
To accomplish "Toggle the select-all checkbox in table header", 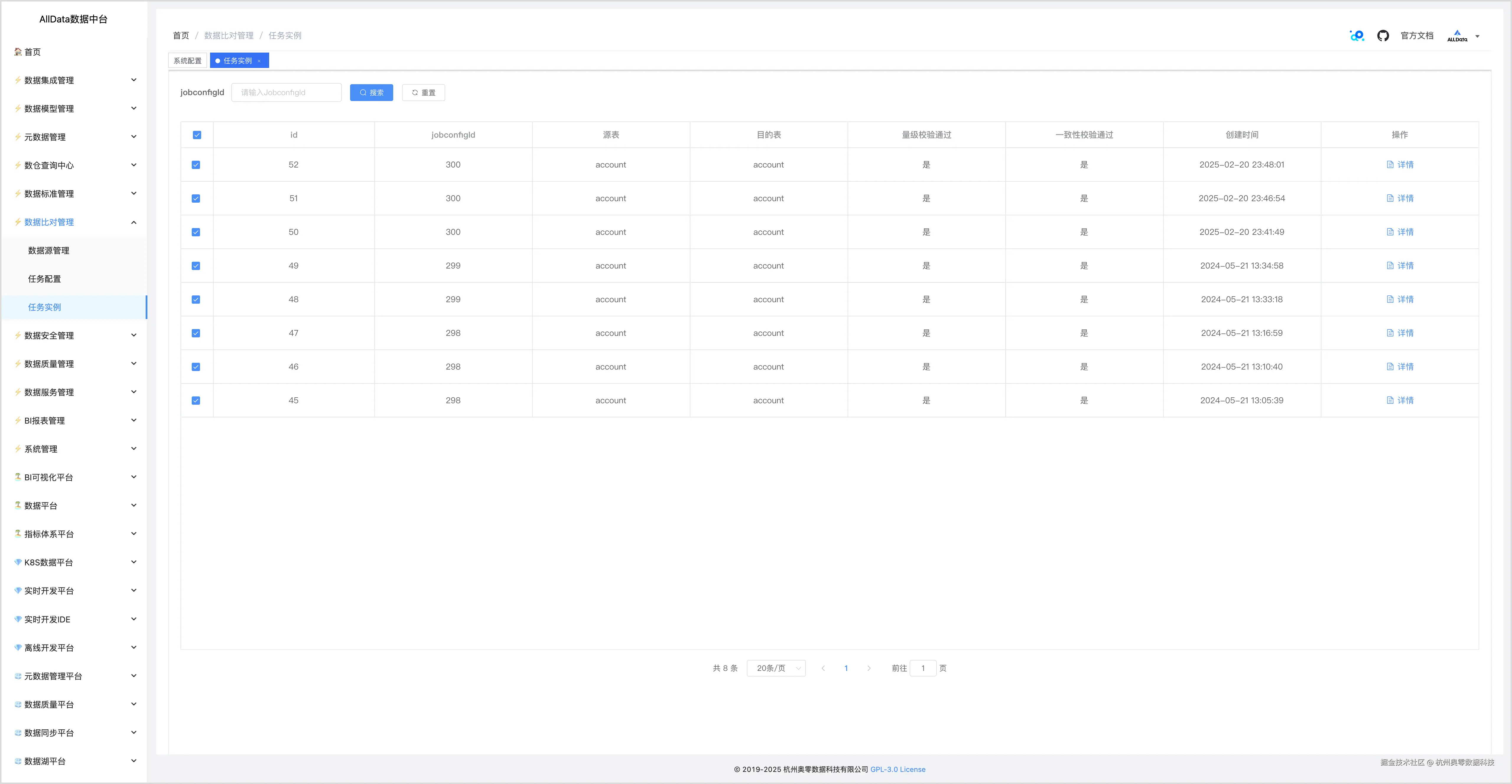I will [x=197, y=135].
